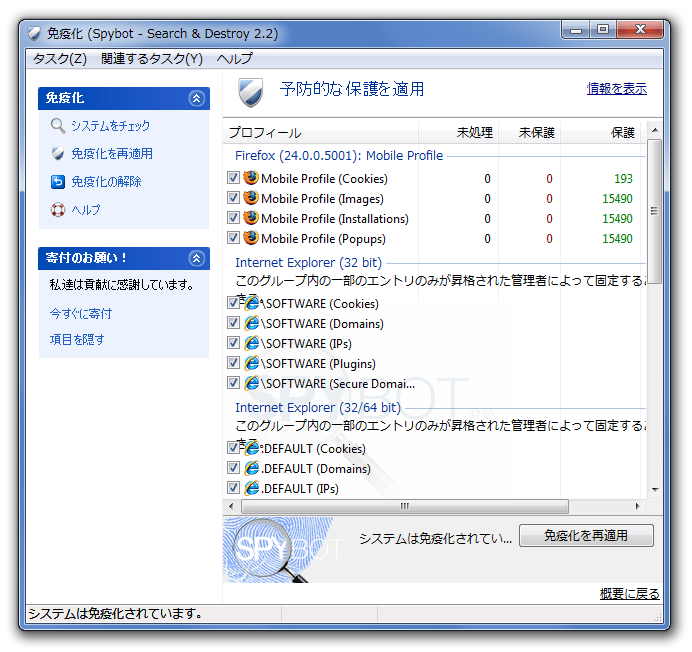Toggle the Mobile Profile (Popups) checkbox
The image size is (692, 652).
click(x=233, y=238)
